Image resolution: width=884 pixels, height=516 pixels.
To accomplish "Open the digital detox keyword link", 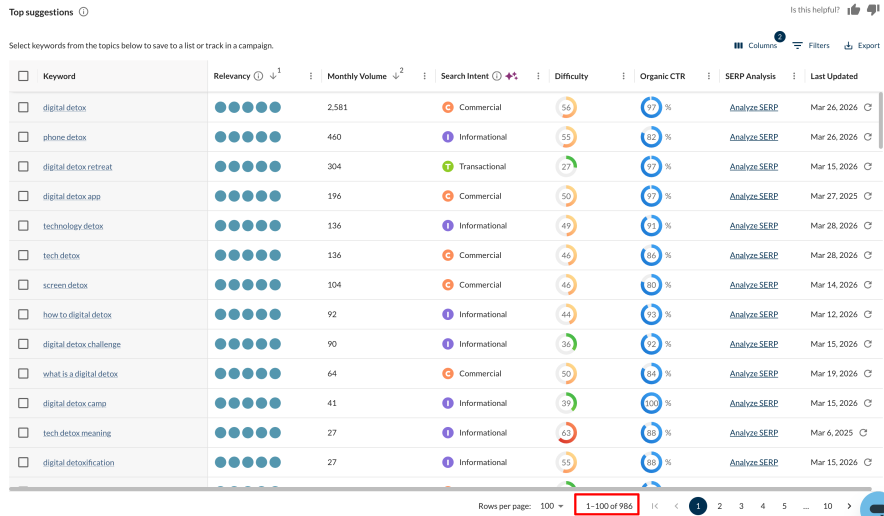I will pos(64,107).
